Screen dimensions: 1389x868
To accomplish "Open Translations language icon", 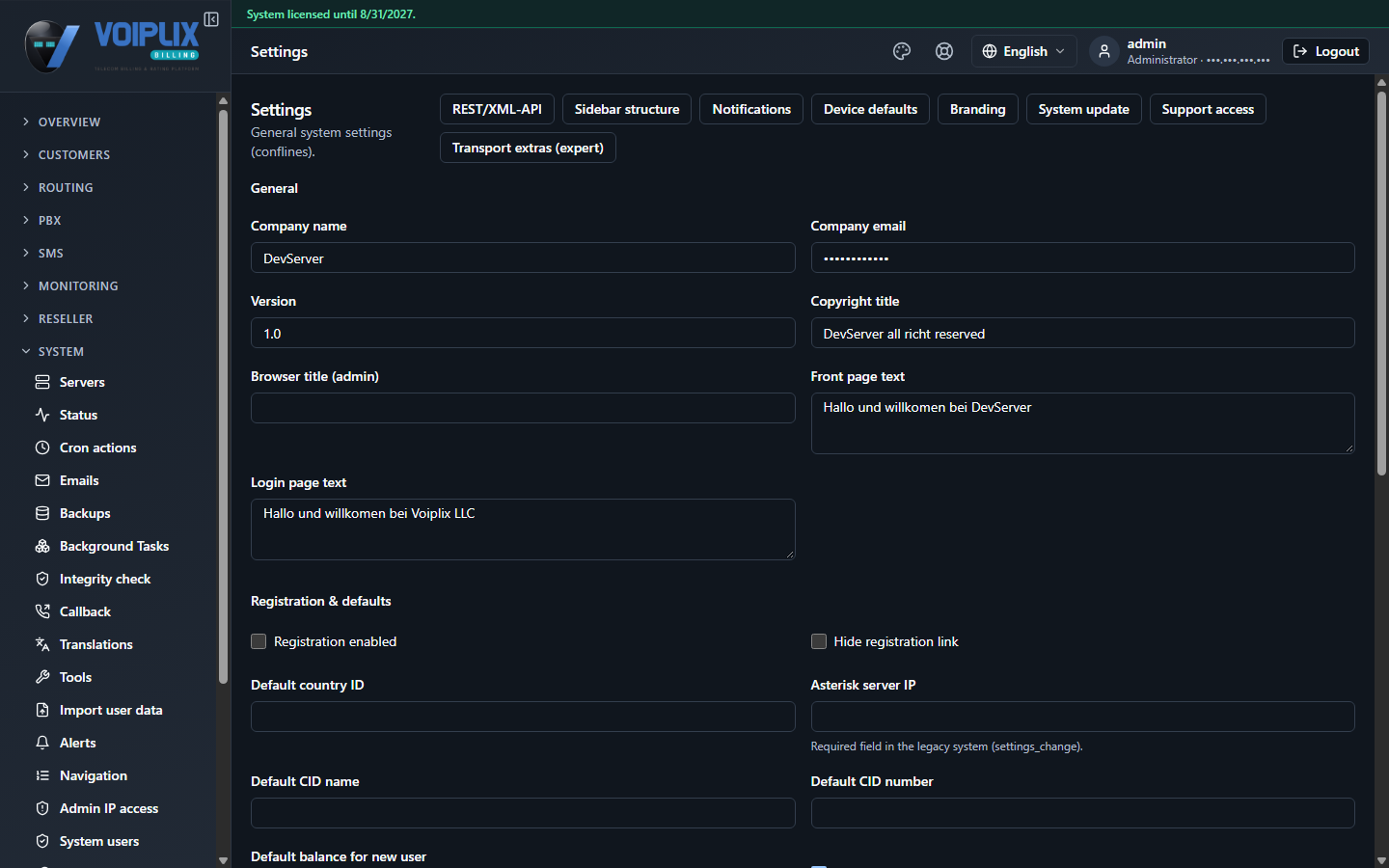I will point(42,644).
